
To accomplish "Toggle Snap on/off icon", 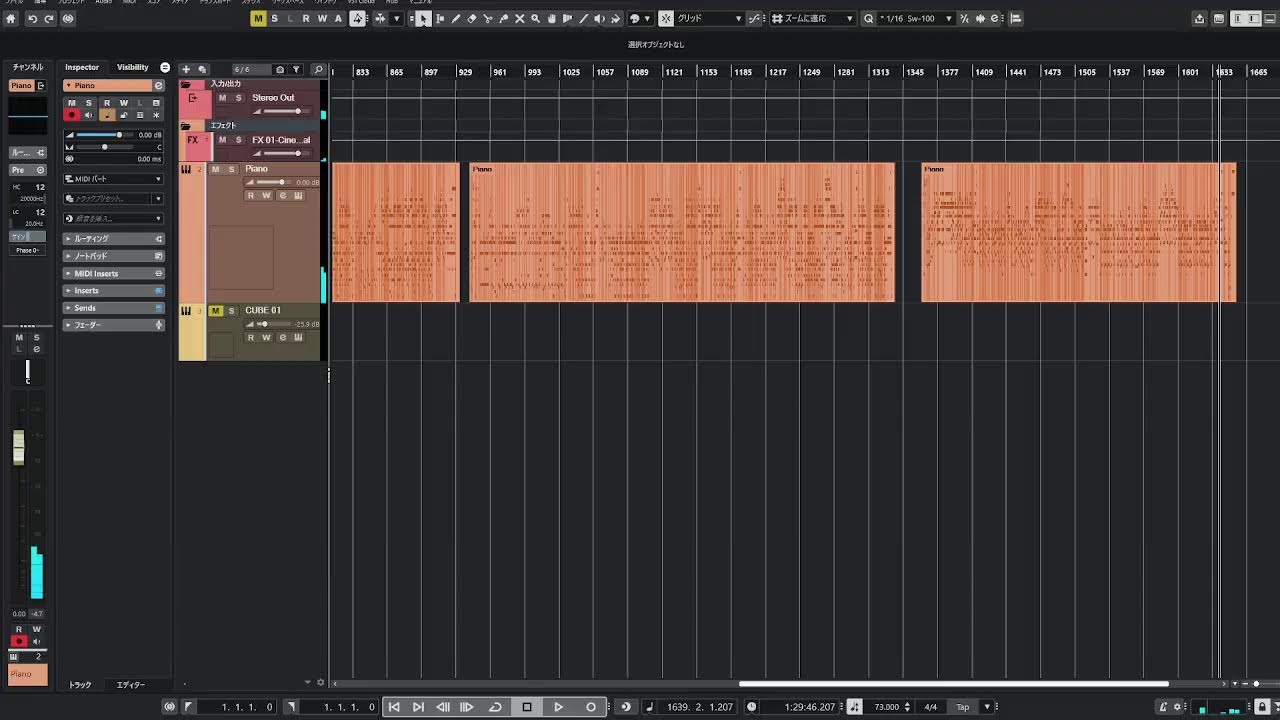I will tap(666, 19).
